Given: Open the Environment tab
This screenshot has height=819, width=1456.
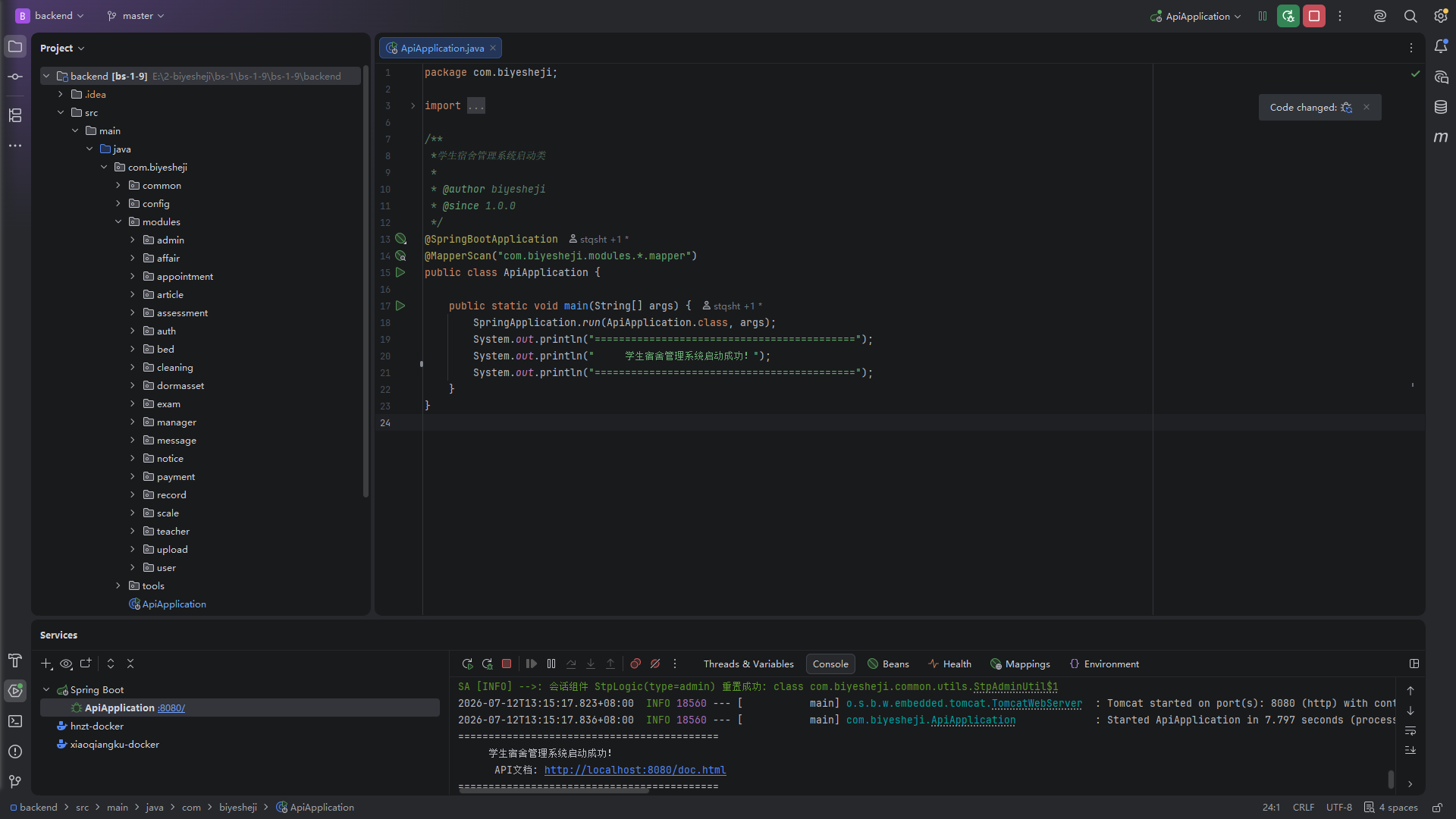Looking at the screenshot, I should pyautogui.click(x=1104, y=664).
